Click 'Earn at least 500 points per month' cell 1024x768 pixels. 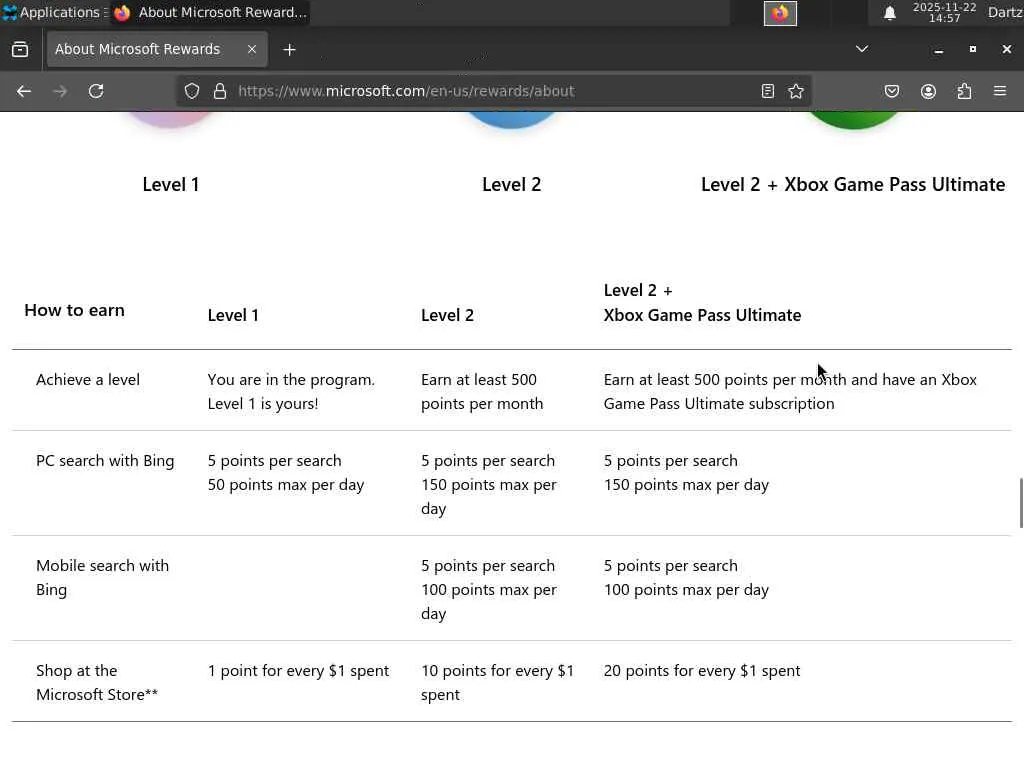(x=482, y=392)
